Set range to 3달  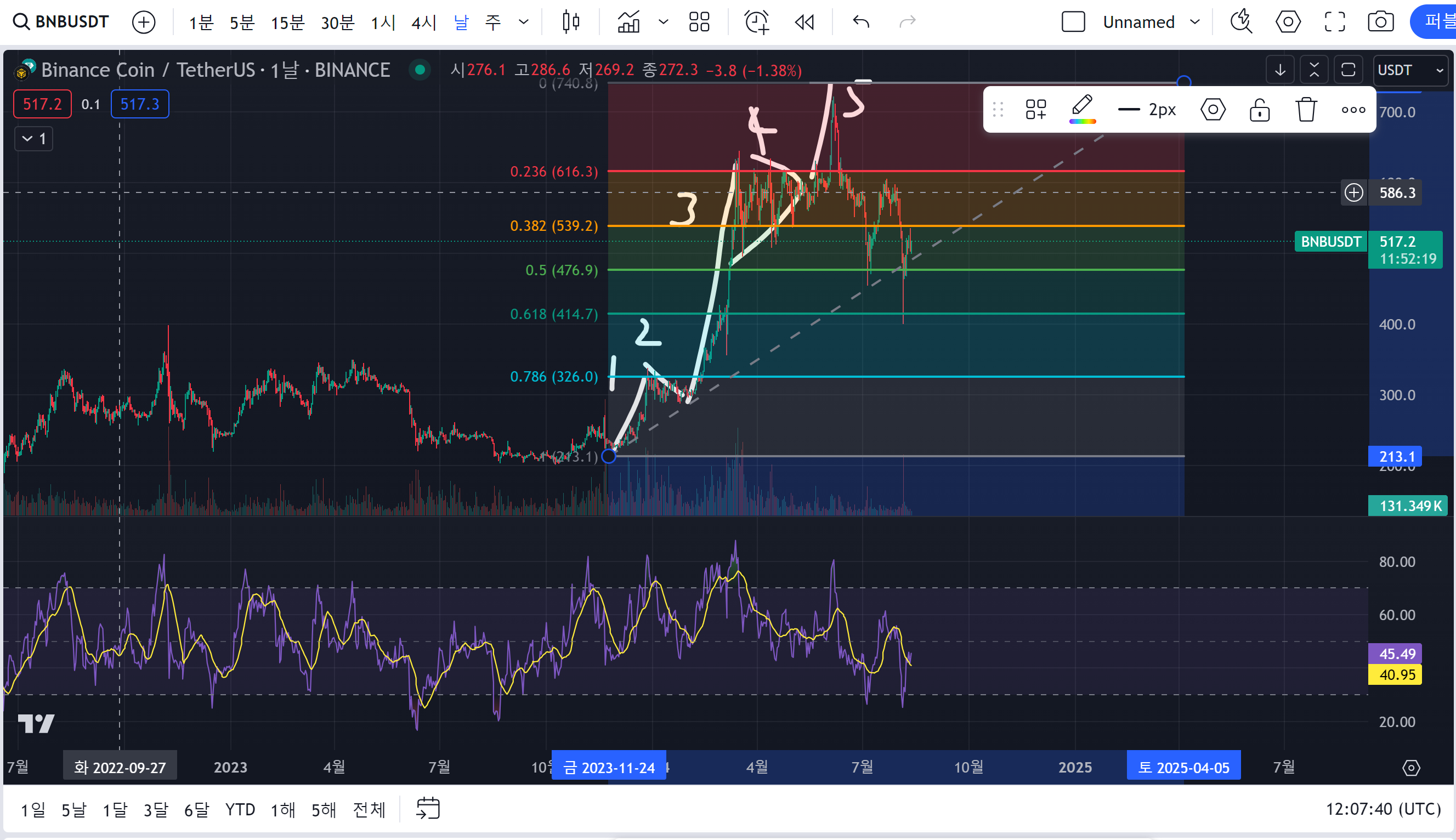tap(156, 809)
